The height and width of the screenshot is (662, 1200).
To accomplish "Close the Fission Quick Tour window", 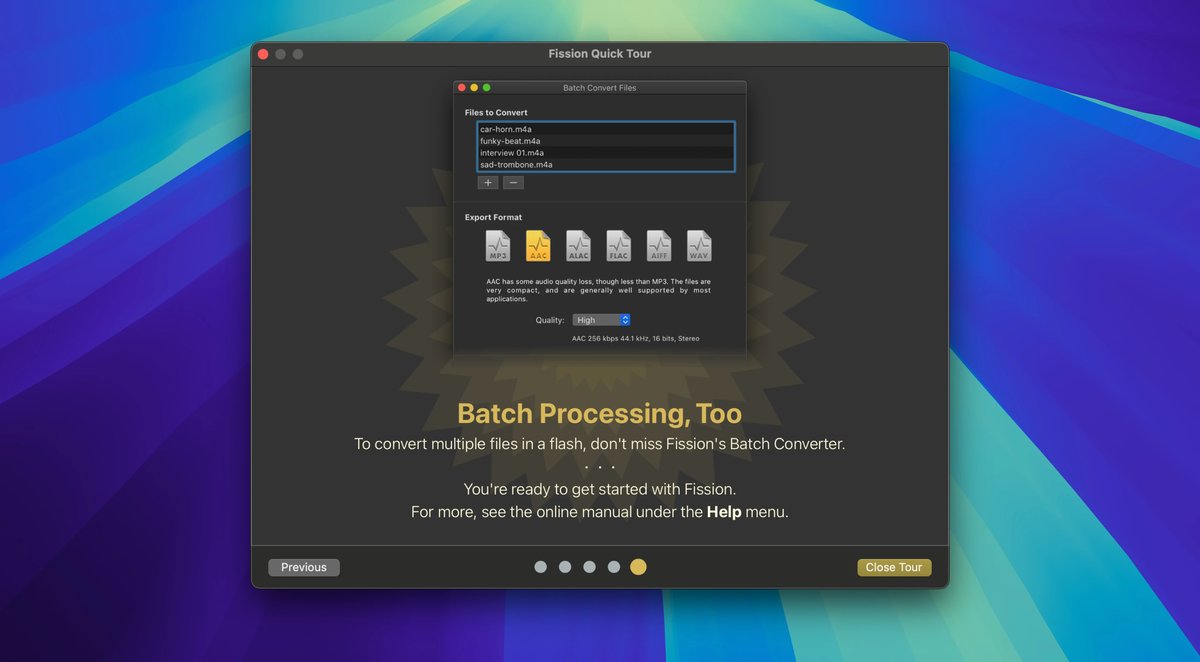I will click(x=263, y=54).
